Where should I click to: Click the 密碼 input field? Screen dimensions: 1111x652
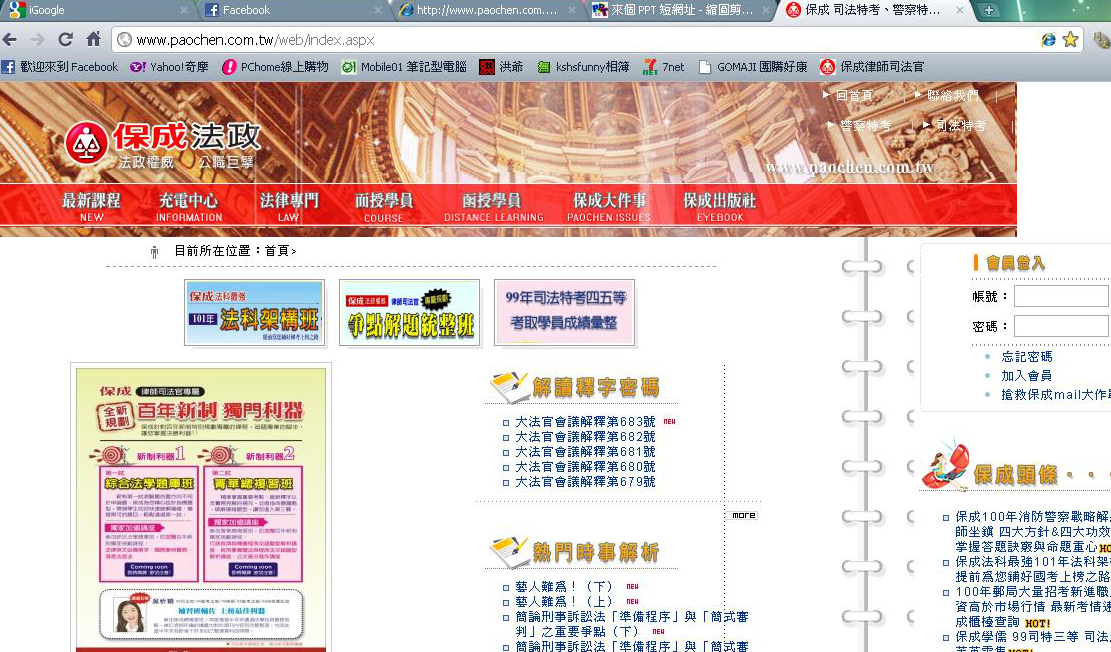1061,326
